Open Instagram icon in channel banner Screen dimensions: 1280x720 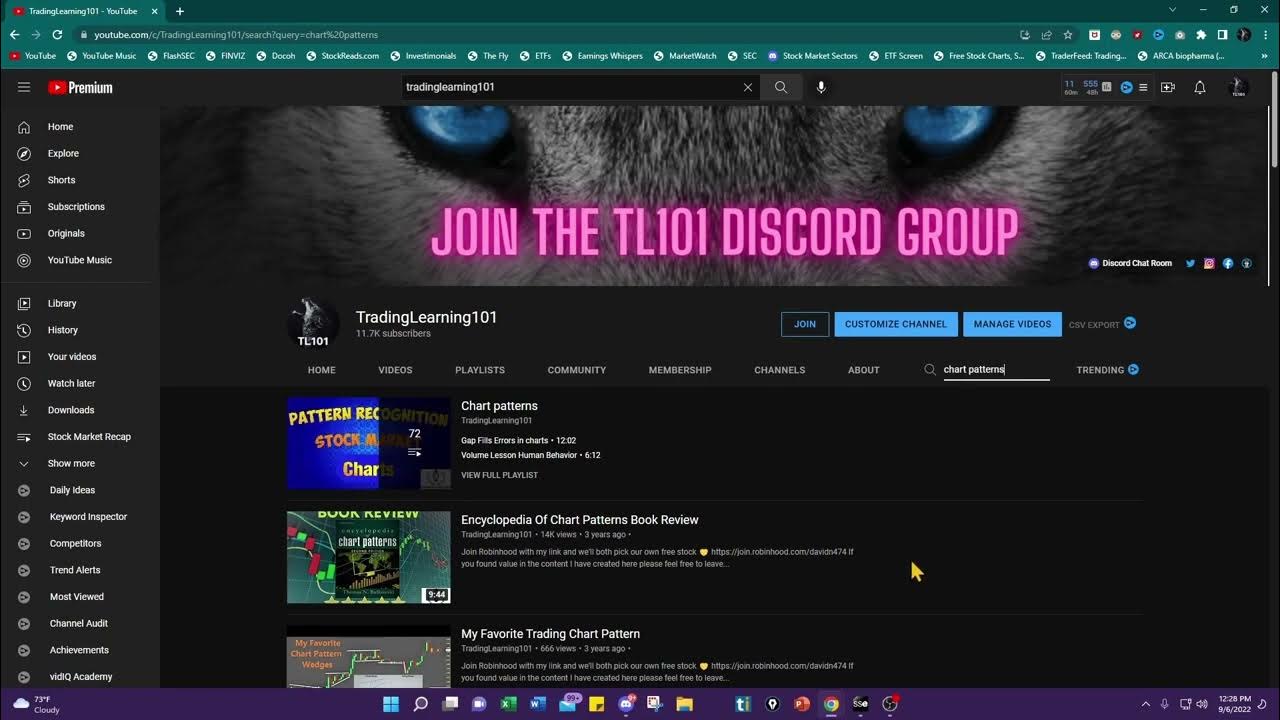click(x=1209, y=263)
